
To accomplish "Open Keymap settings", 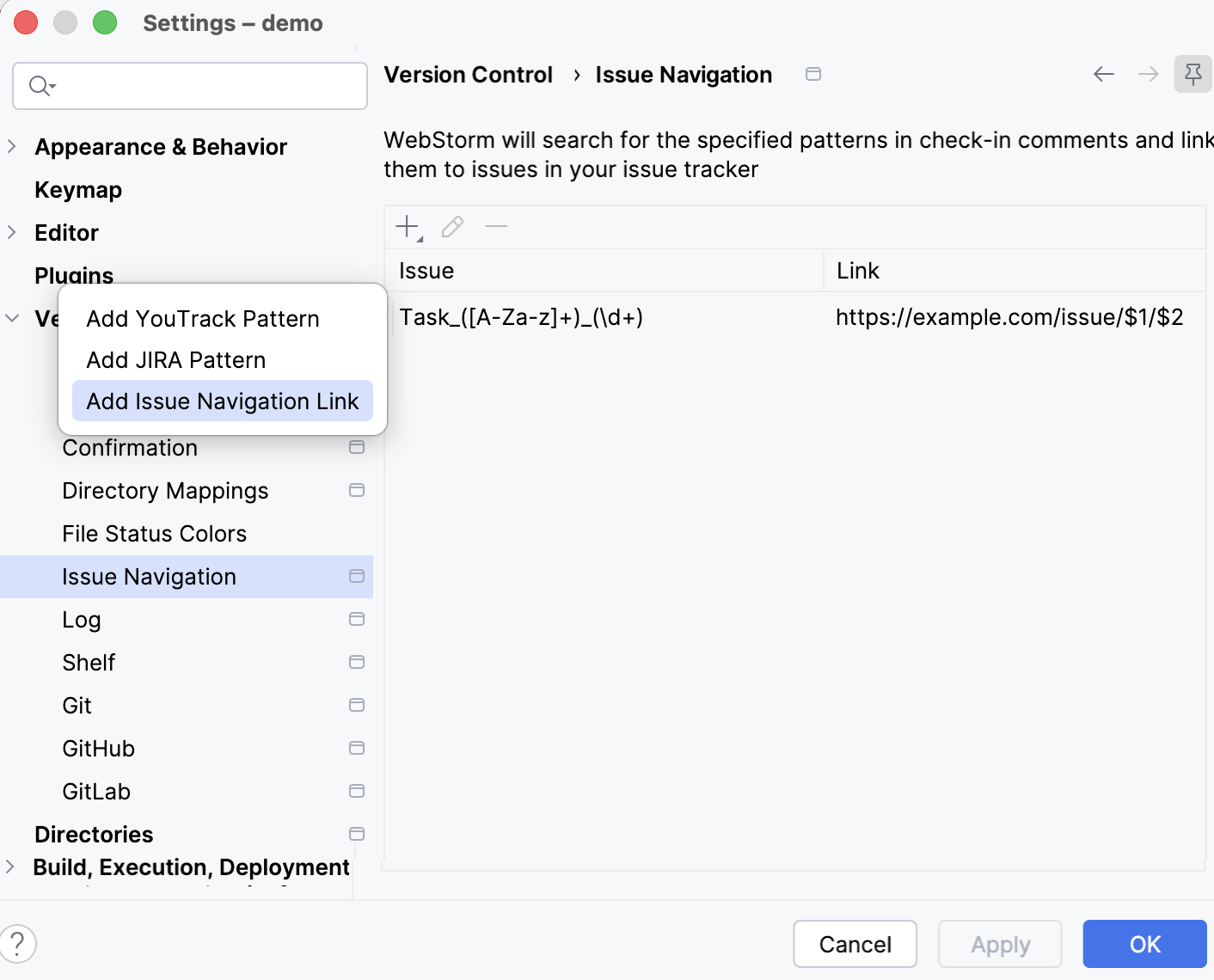I will (78, 190).
